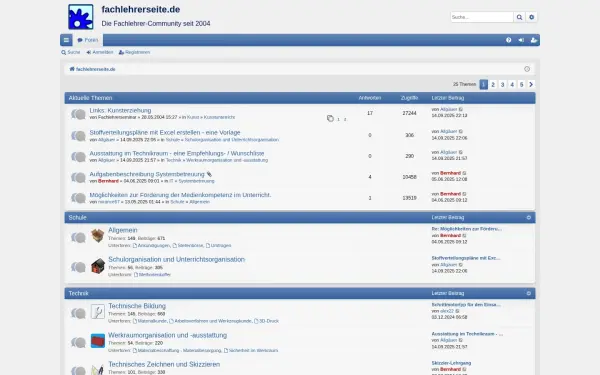Click the fachlehrerseite.de gear logo
600x375 pixels.
click(80, 17)
